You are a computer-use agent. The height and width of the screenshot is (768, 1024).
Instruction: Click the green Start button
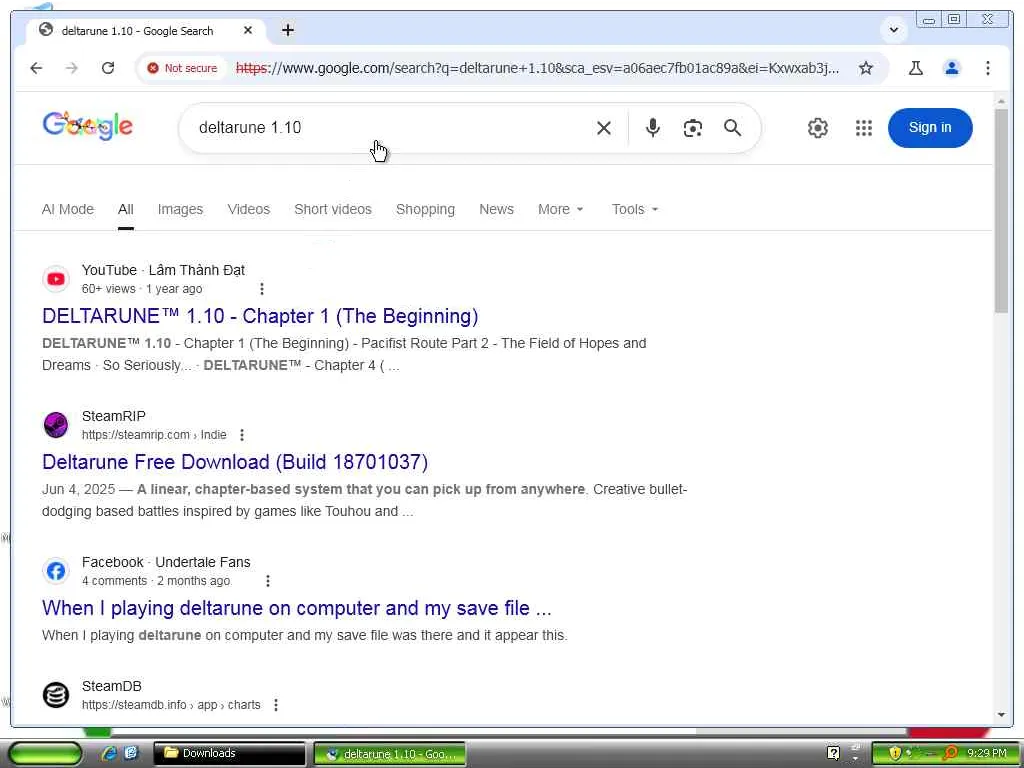pos(45,754)
